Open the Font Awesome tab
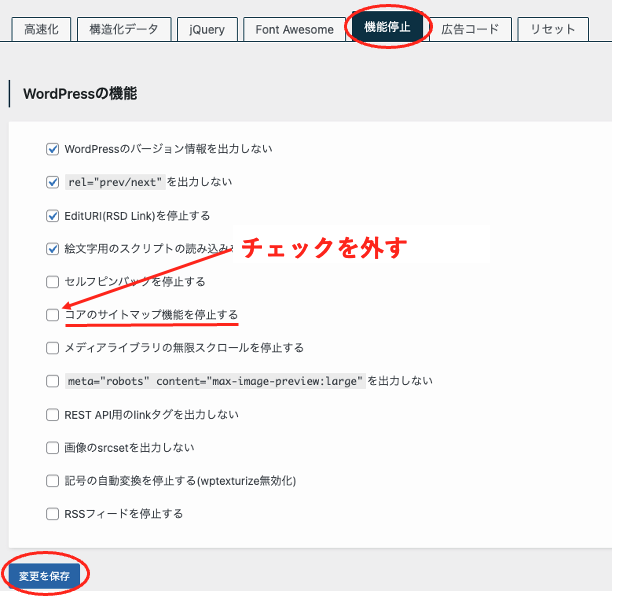The width and height of the screenshot is (617, 597). point(294,29)
